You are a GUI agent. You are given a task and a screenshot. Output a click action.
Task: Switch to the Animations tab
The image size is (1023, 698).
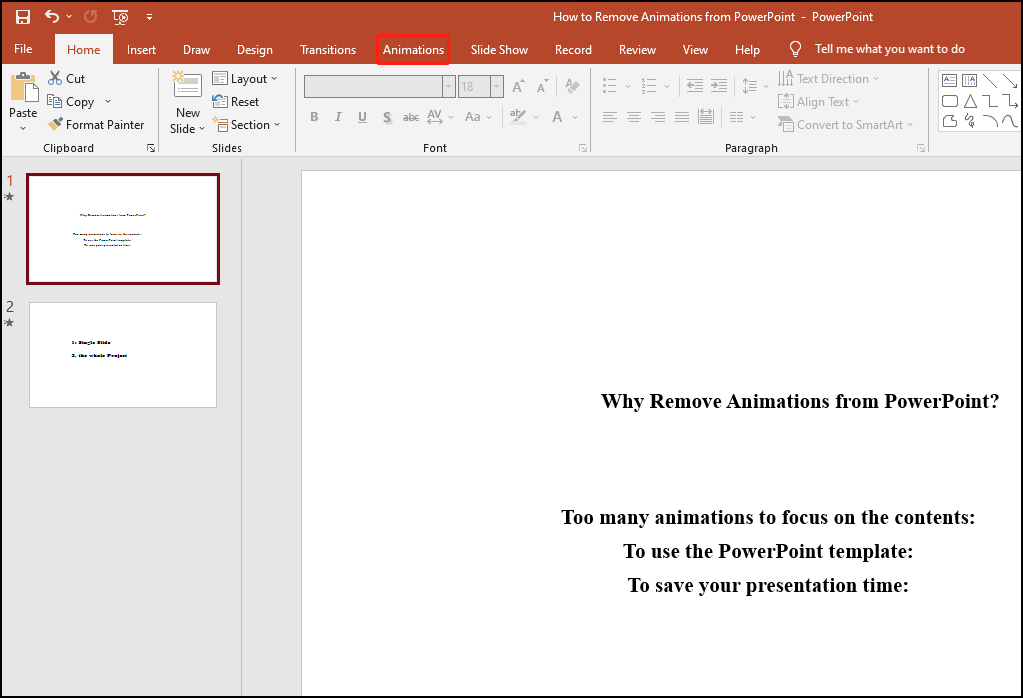[413, 49]
